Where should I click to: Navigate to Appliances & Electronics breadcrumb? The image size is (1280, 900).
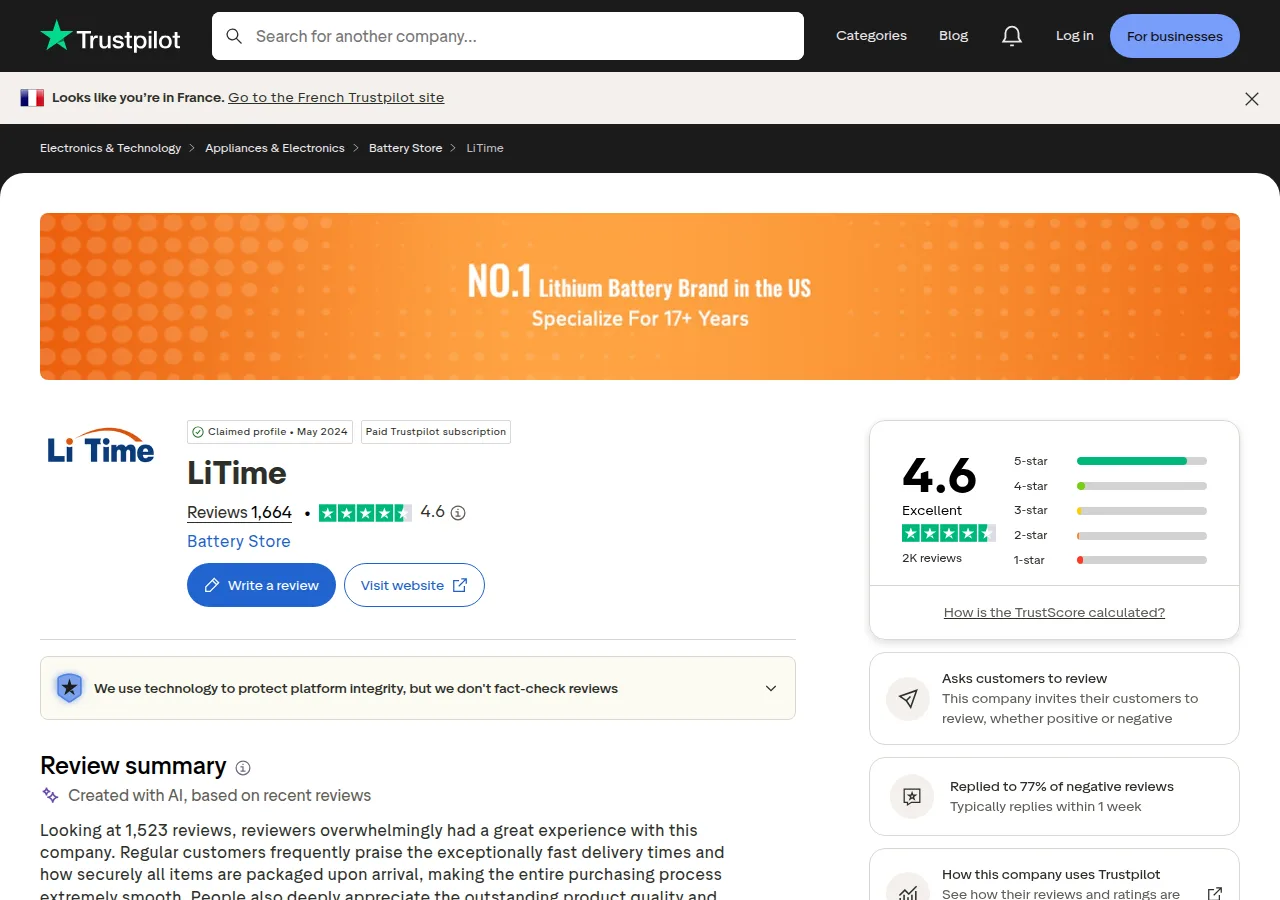275,148
